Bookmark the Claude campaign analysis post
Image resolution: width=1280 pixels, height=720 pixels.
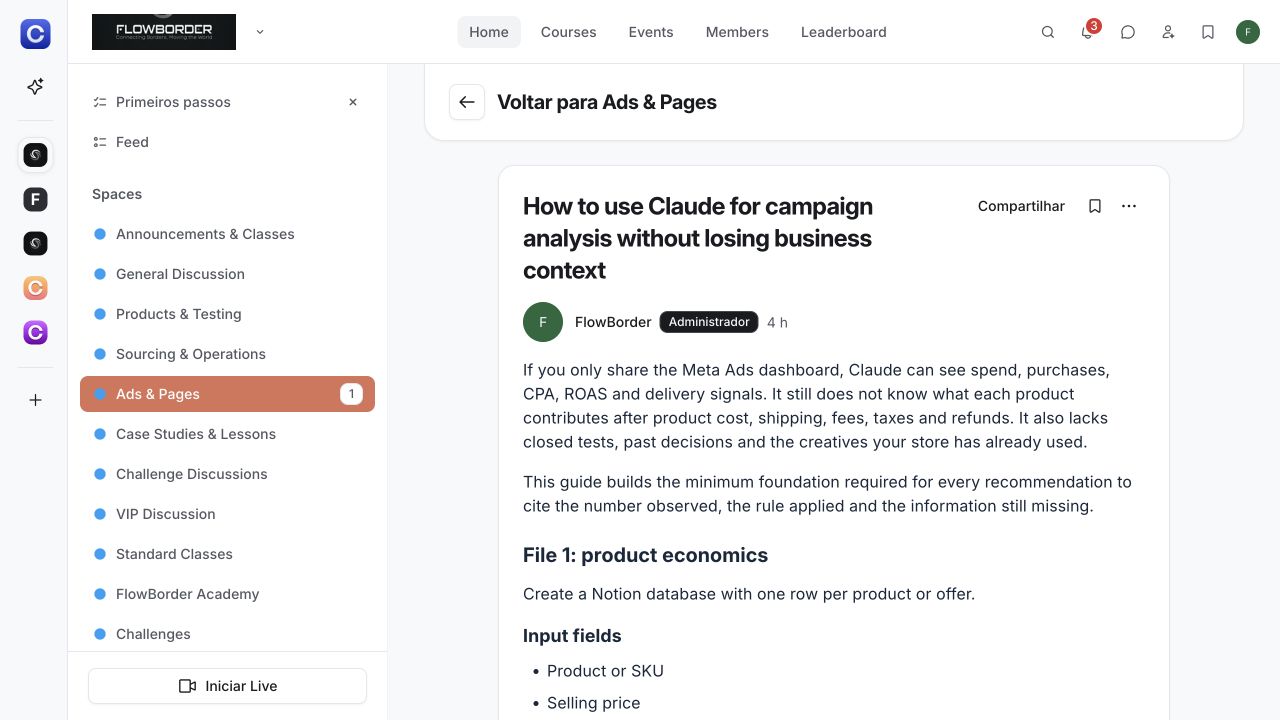click(1095, 206)
